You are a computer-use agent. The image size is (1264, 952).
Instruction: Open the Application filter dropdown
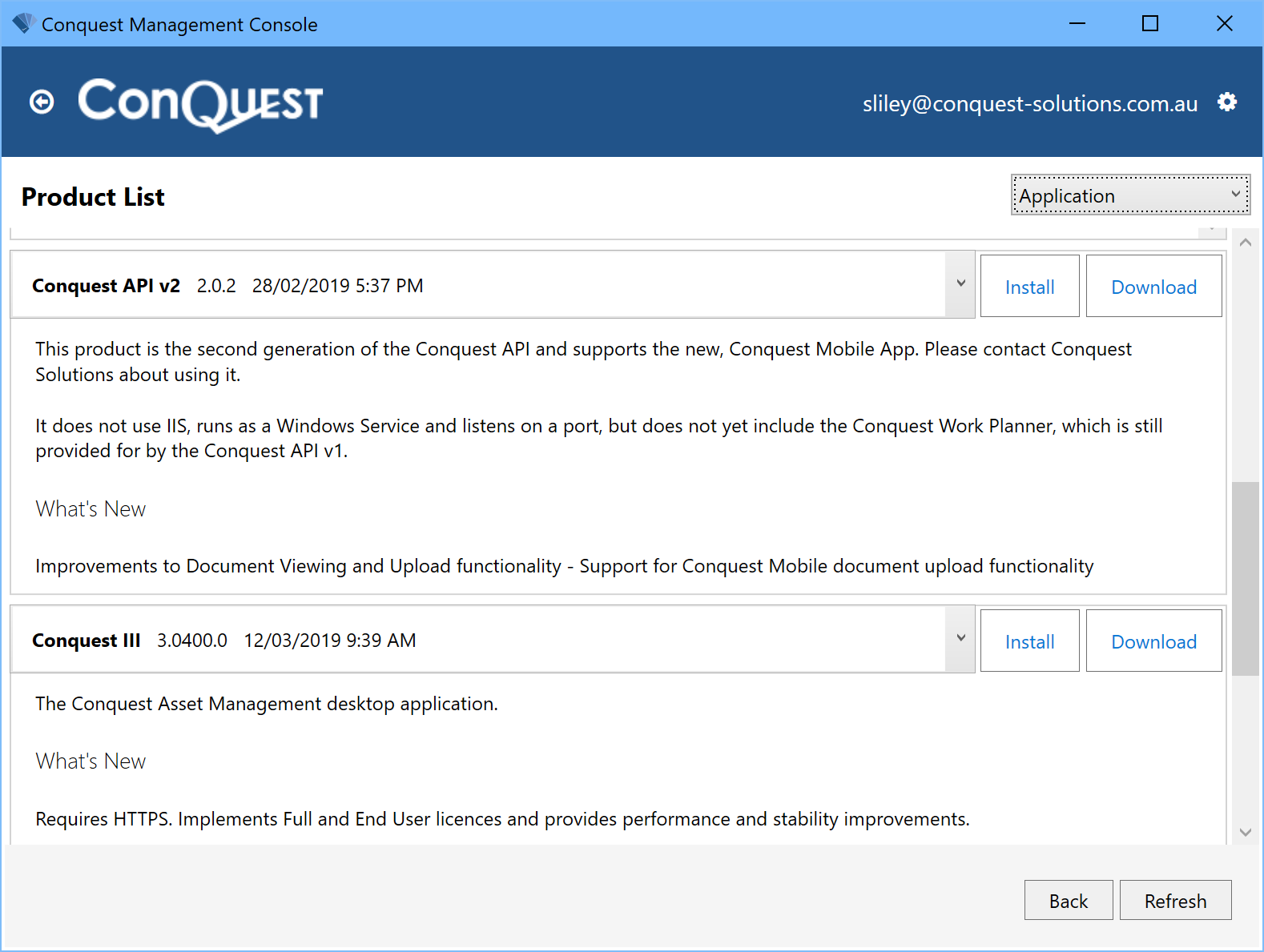[1130, 195]
